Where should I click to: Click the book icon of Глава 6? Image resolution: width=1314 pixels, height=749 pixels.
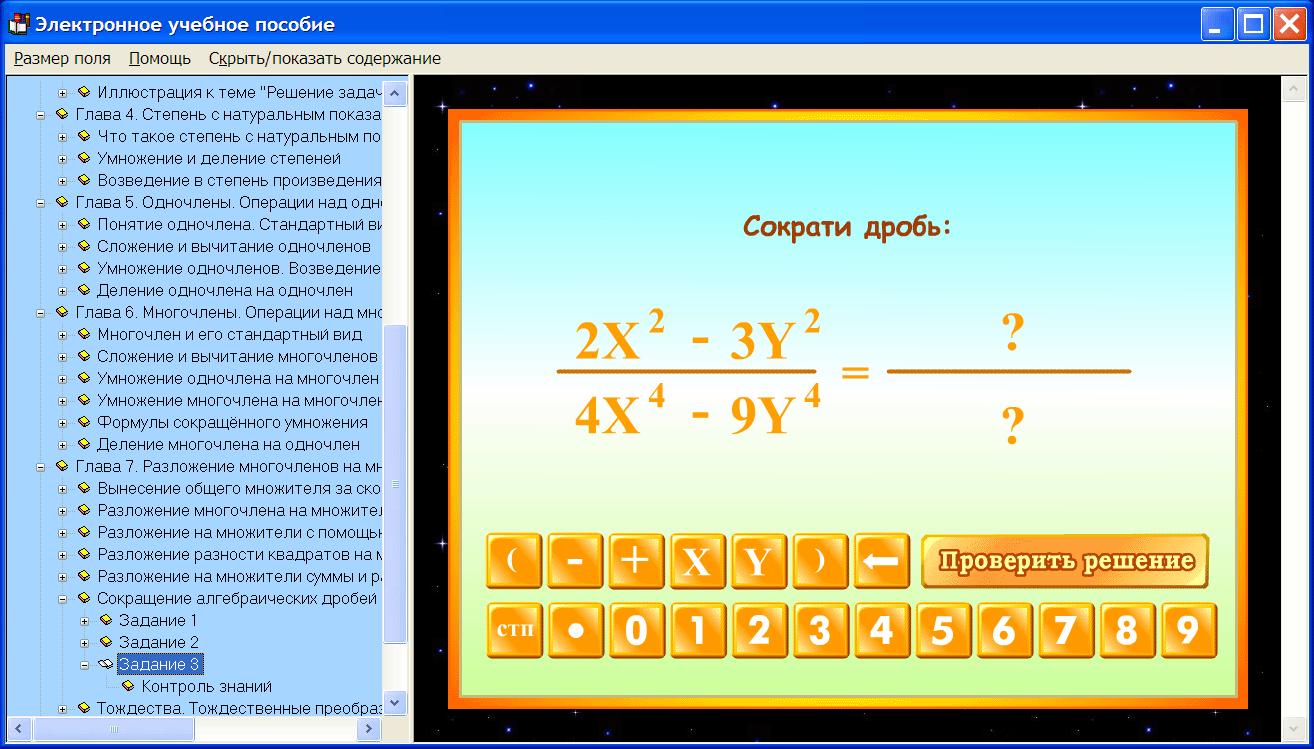(62, 312)
